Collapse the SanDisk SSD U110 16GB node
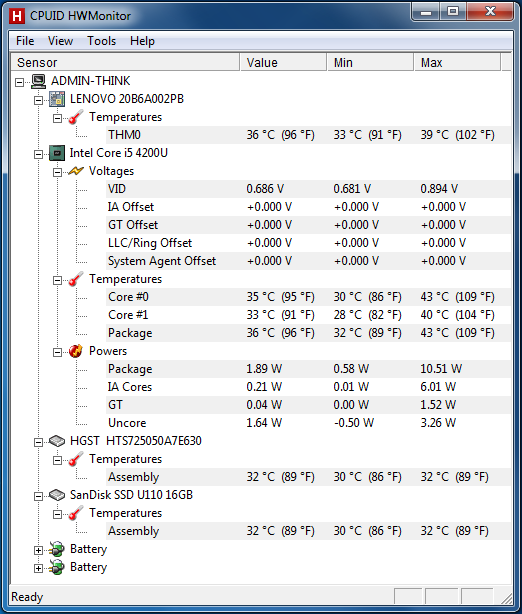The image size is (522, 614). pos(38,497)
